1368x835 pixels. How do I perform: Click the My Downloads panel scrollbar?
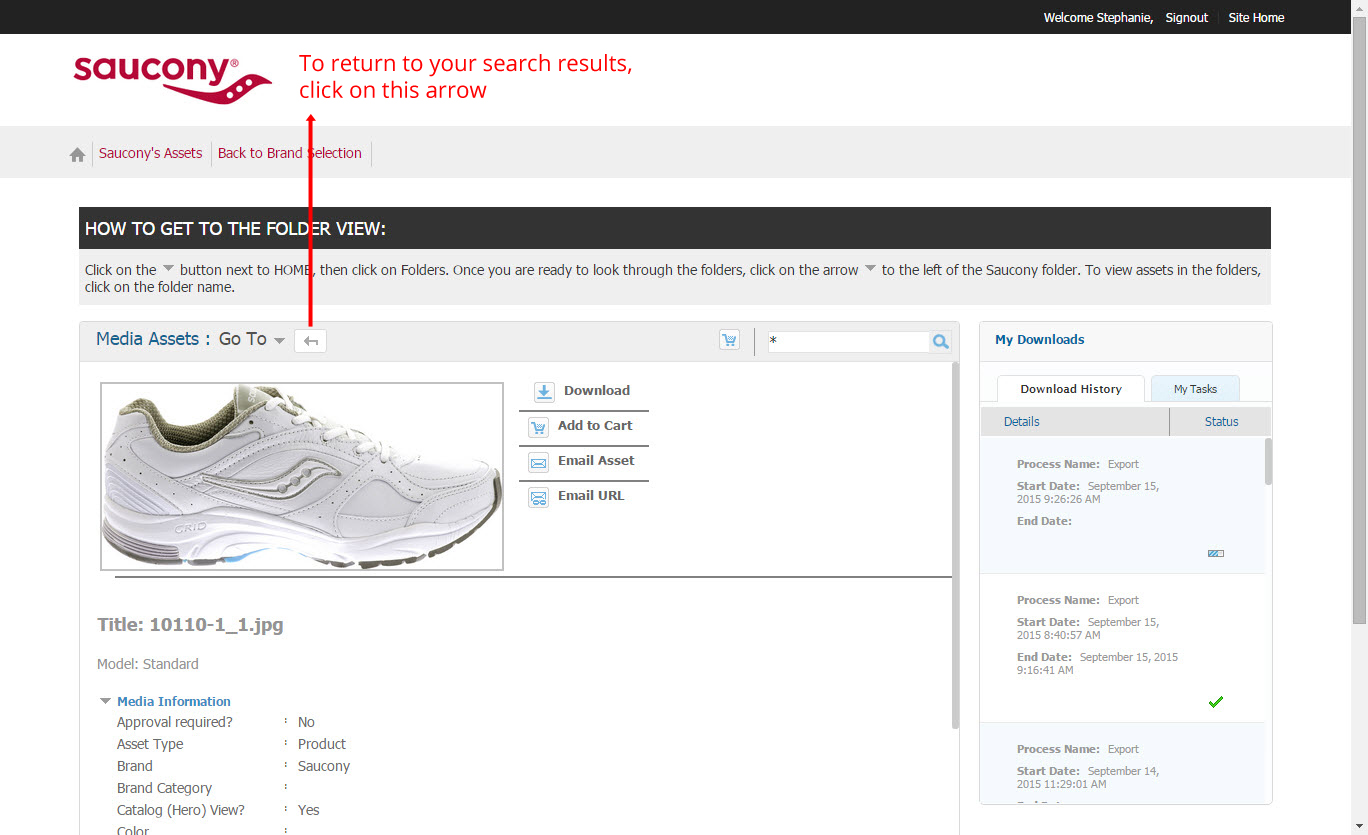[x=1269, y=461]
